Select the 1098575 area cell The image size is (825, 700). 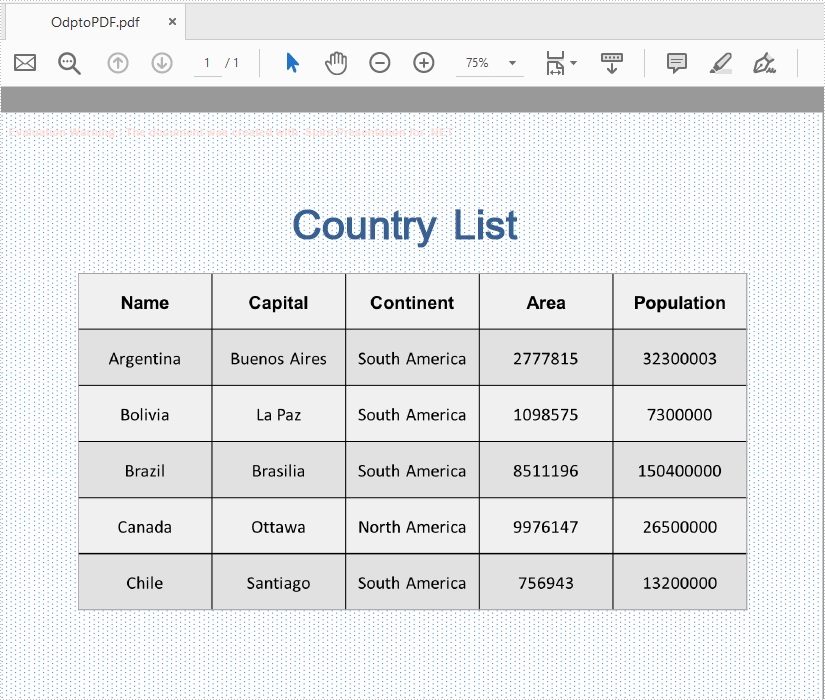(x=546, y=415)
